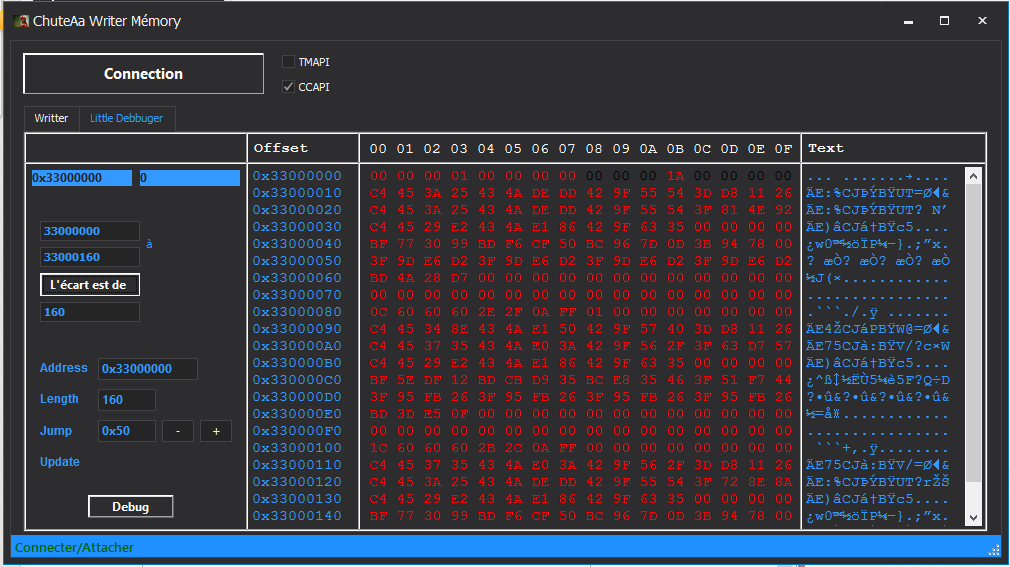Click the plus Jump button

click(216, 431)
